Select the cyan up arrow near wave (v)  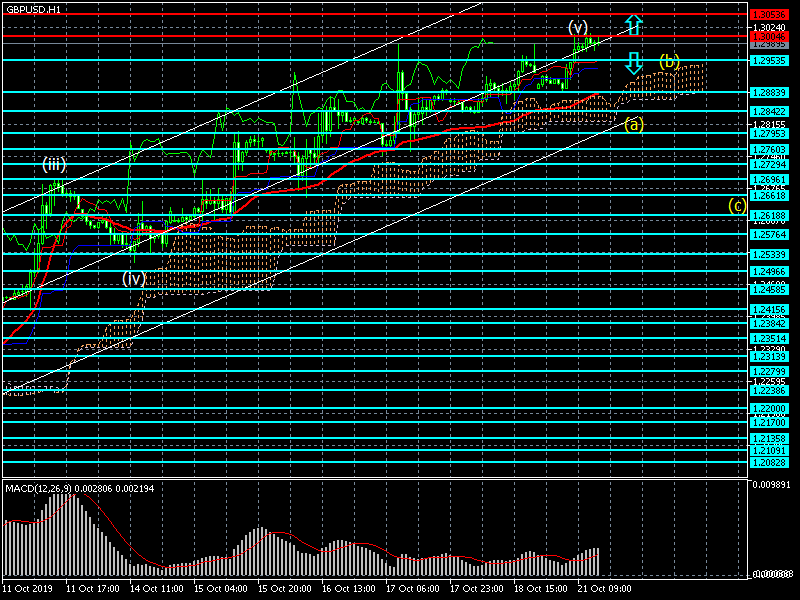click(634, 24)
